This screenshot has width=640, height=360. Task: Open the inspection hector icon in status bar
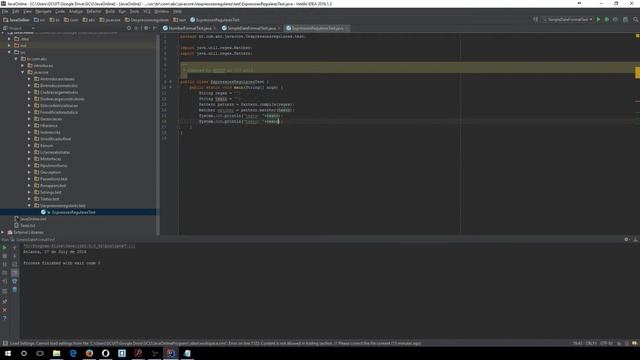click(x=627, y=343)
